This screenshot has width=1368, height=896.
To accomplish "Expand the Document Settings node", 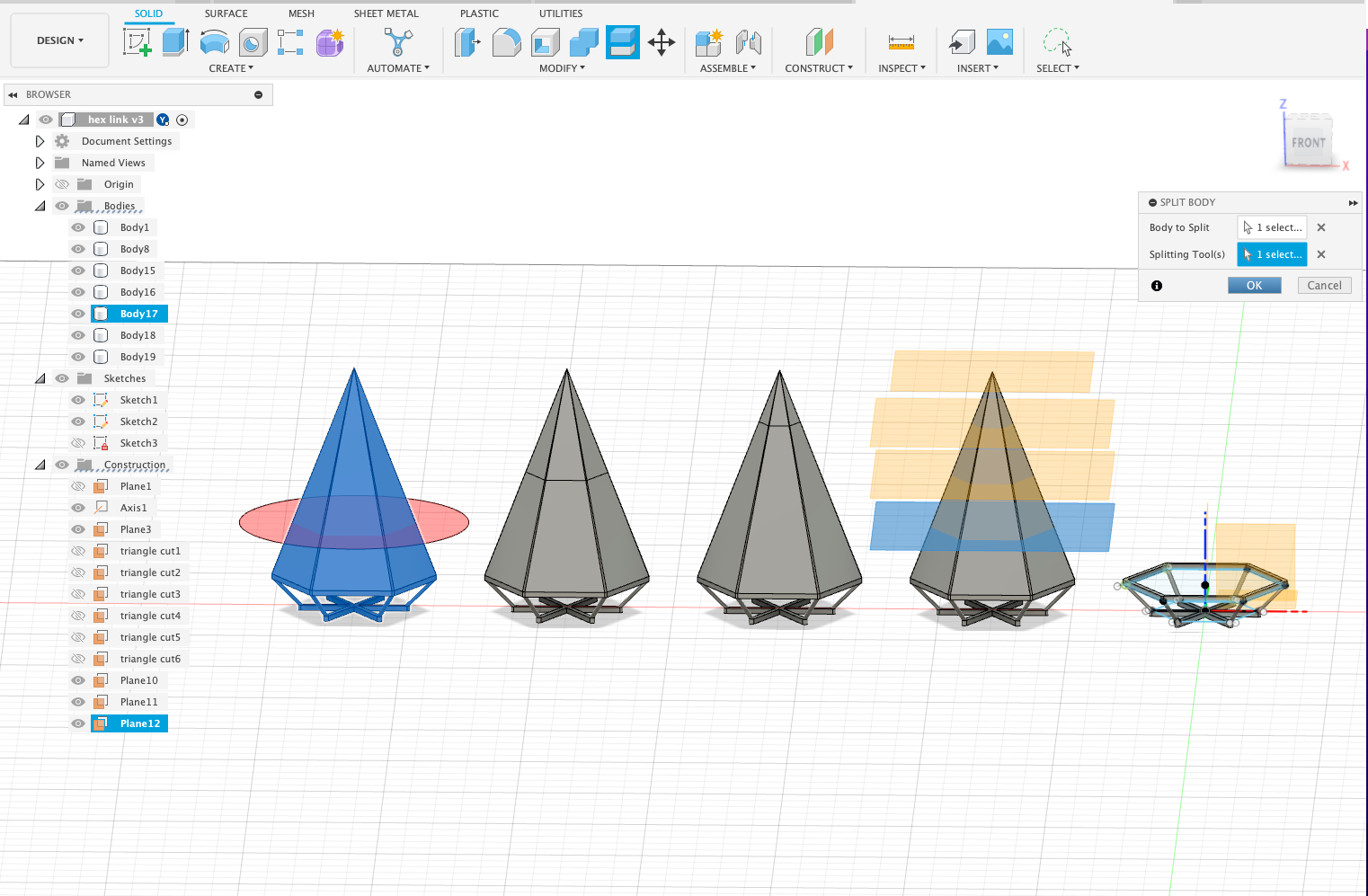I will [x=40, y=141].
